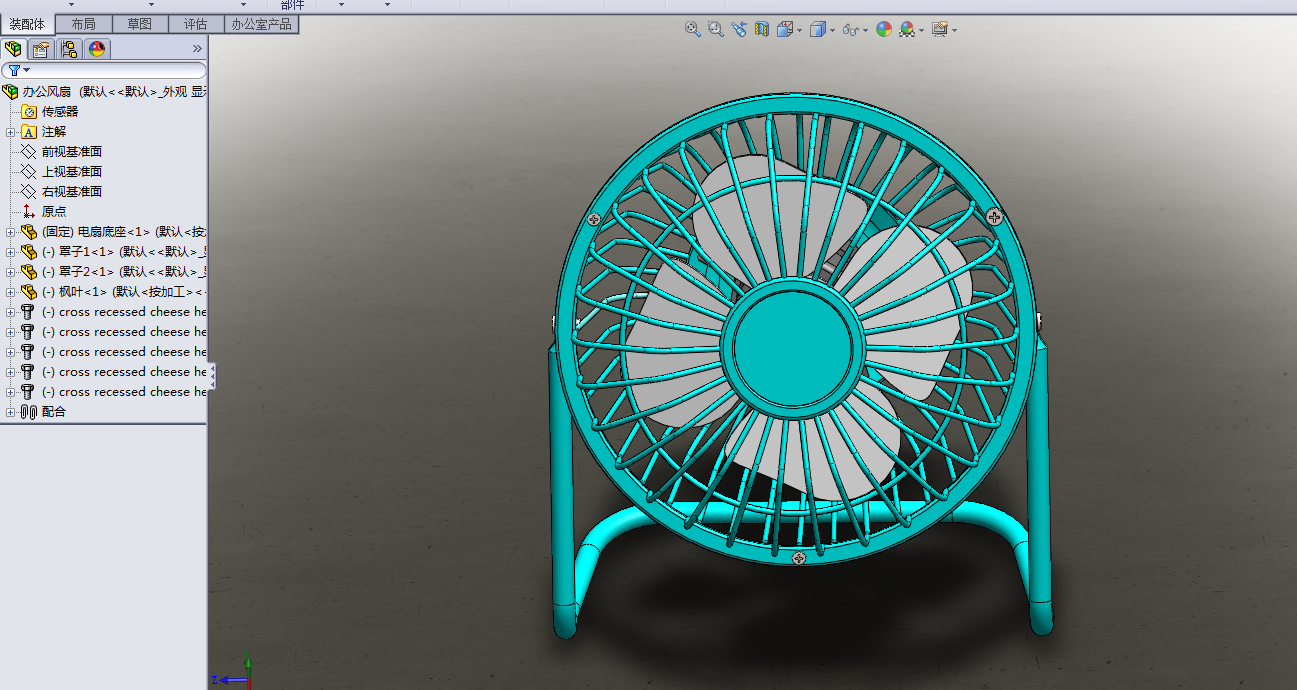Open the DisplayManager color wheel tab
This screenshot has width=1297, height=690.
(x=97, y=49)
